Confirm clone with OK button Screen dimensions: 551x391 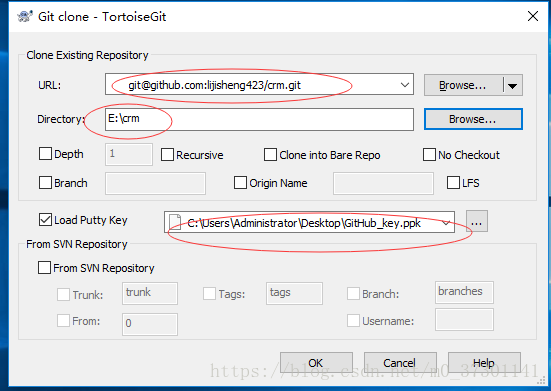pyautogui.click(x=316, y=363)
